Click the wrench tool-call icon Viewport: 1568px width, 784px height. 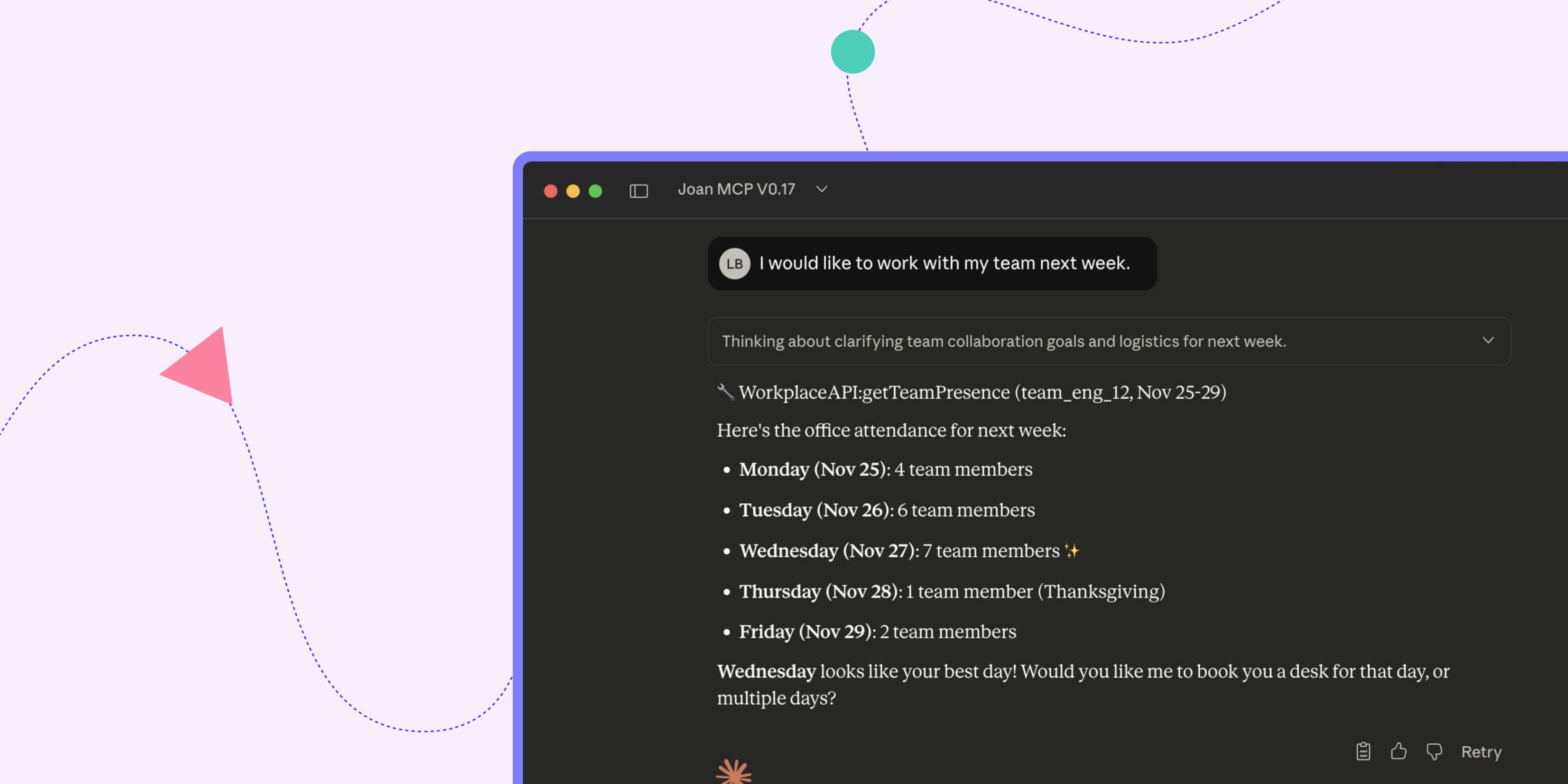(725, 391)
